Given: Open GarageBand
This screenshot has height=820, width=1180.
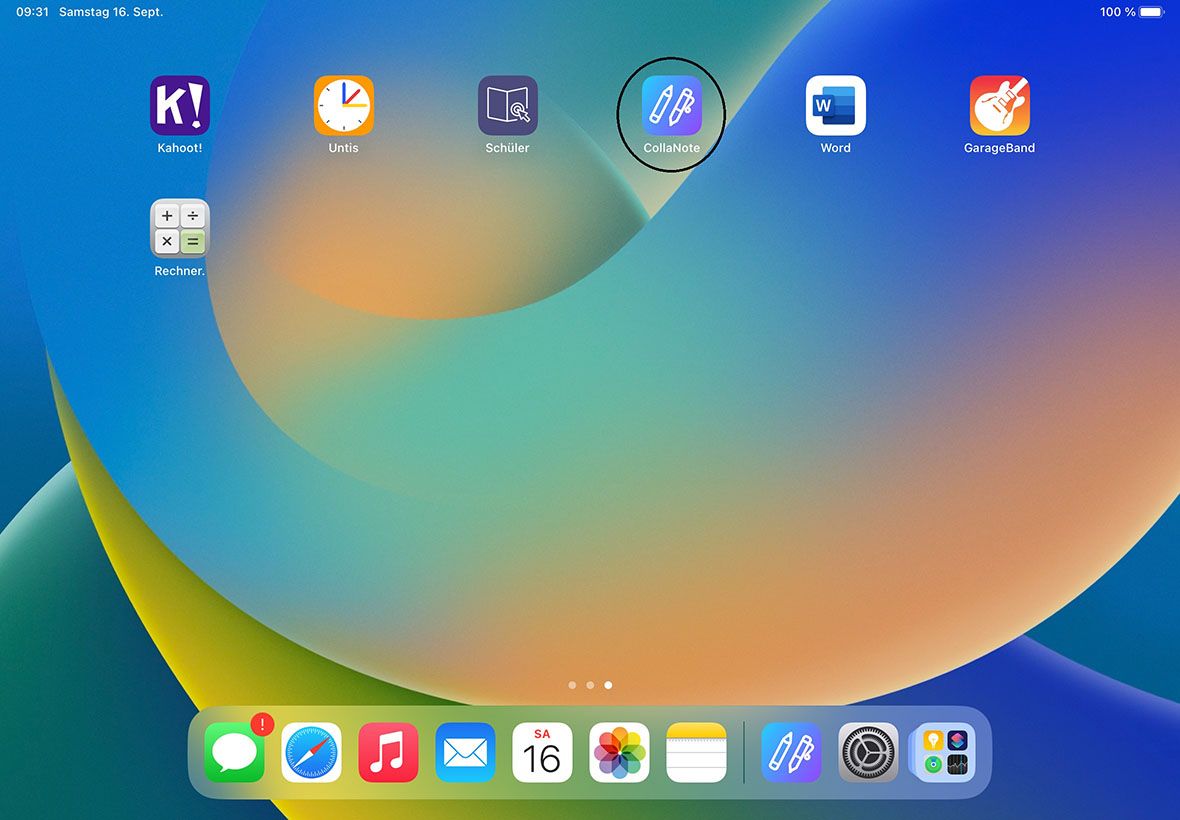Looking at the screenshot, I should [1000, 105].
